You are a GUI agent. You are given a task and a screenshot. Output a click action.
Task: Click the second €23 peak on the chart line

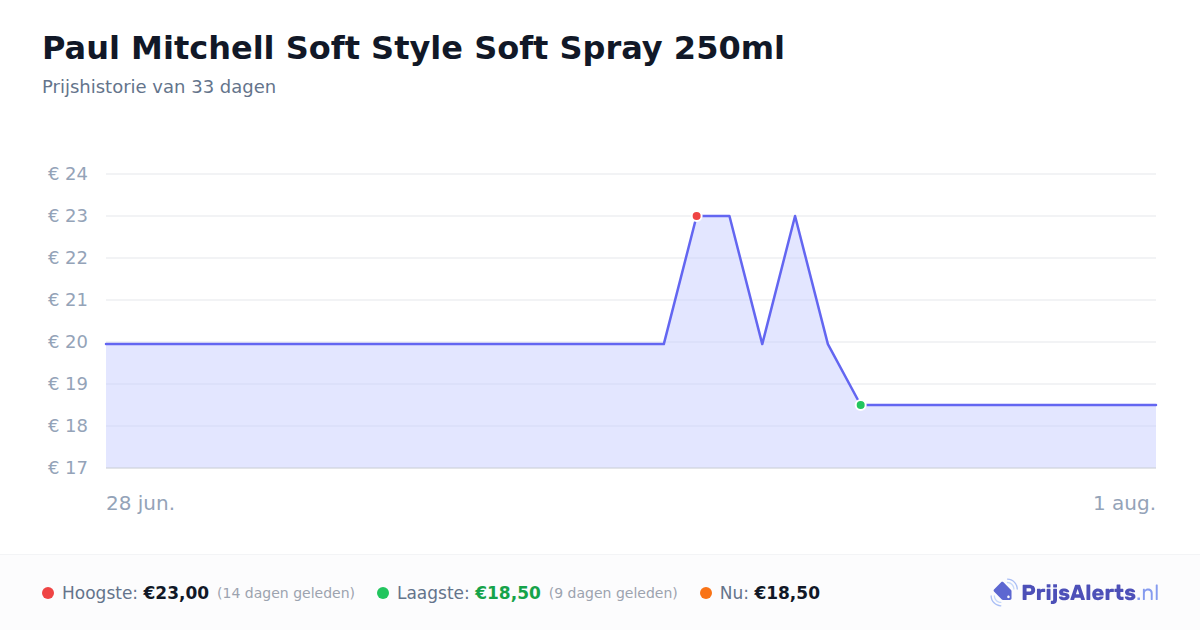point(795,216)
